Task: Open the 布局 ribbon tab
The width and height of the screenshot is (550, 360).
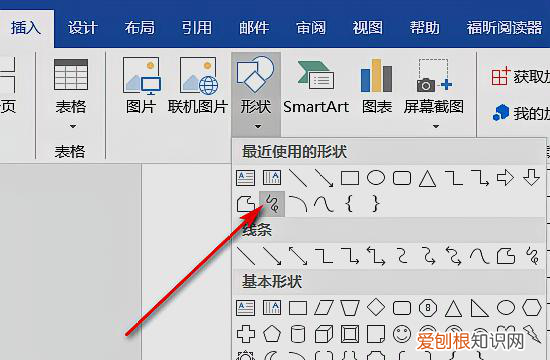Action: point(140,27)
